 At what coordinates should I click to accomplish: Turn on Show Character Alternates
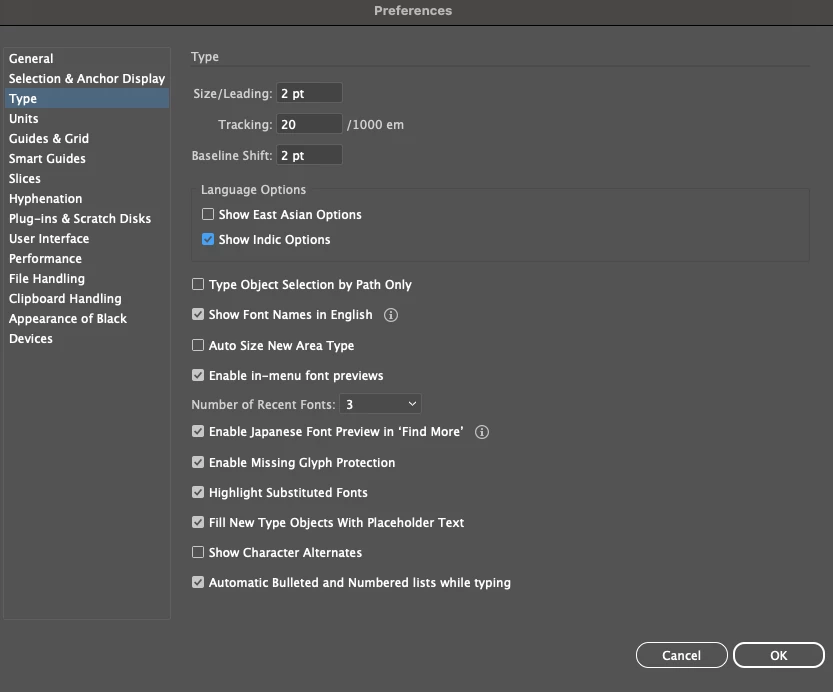(198, 553)
